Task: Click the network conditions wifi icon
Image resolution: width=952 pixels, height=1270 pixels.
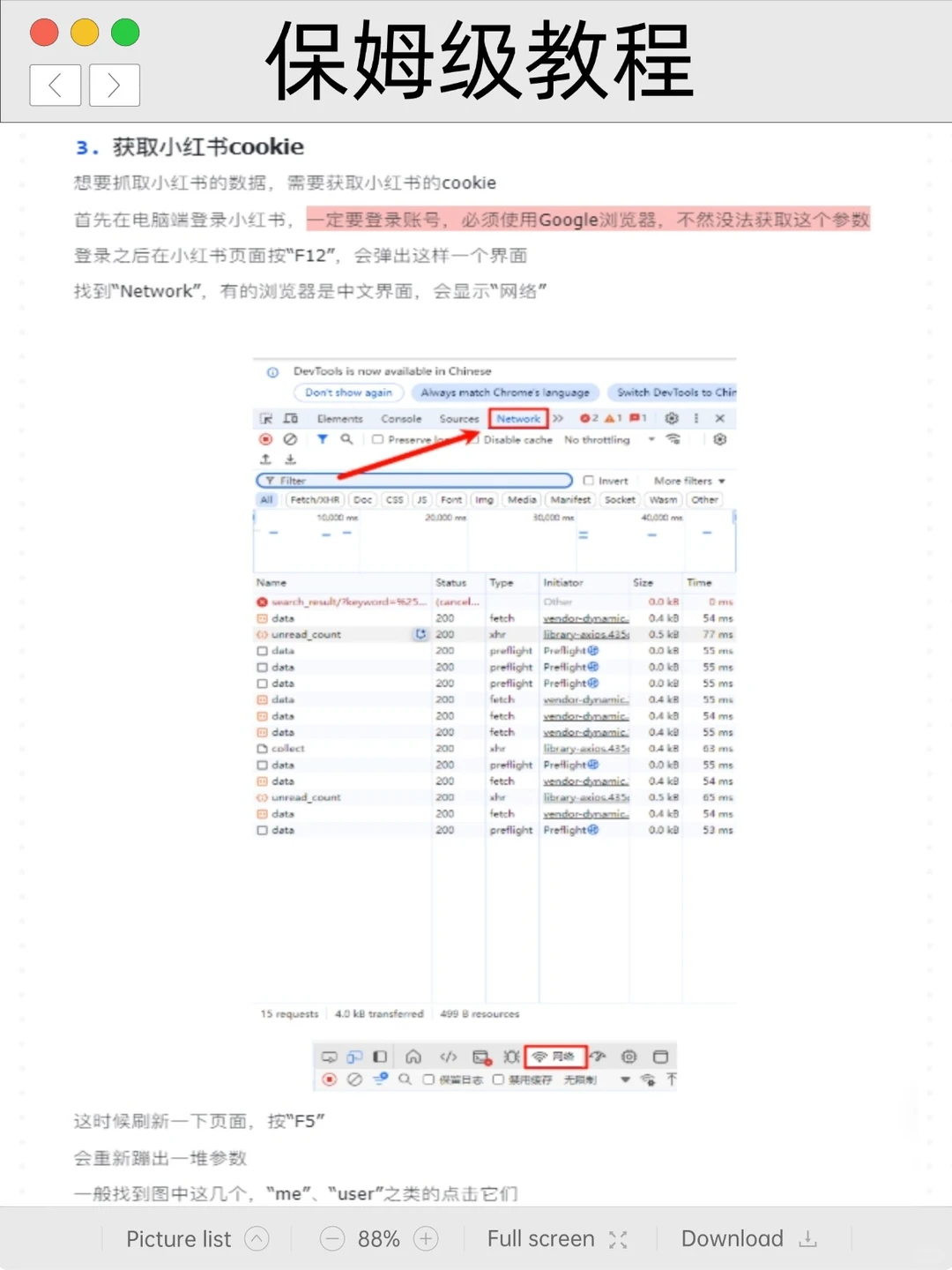Action: click(x=673, y=439)
